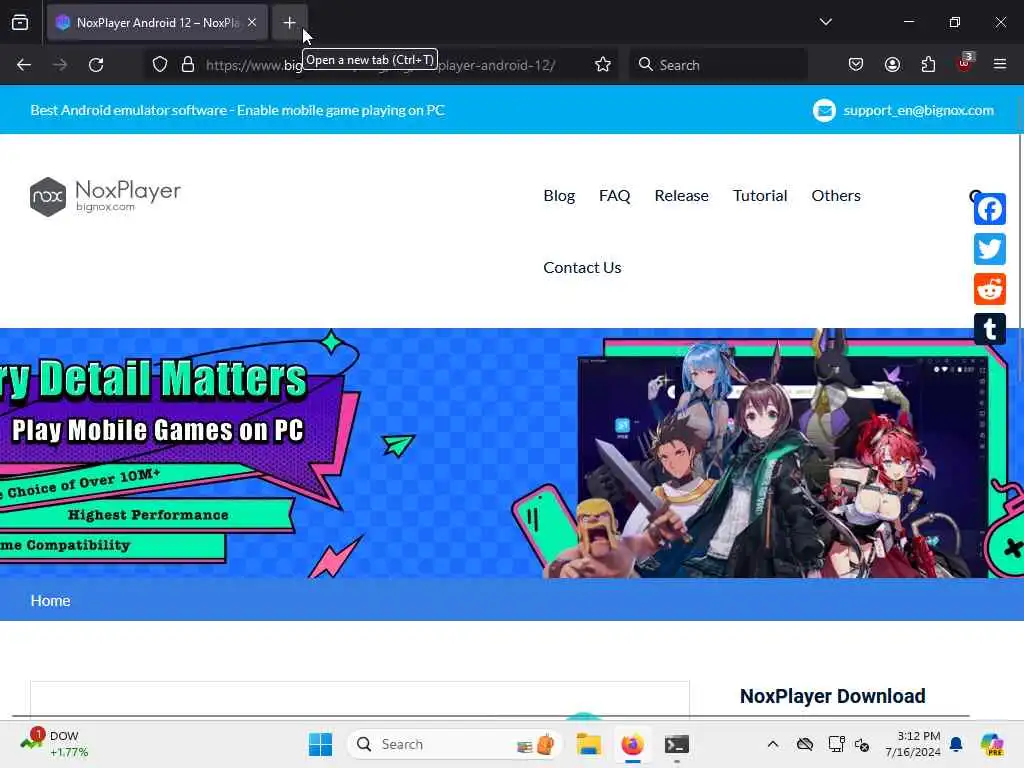Open the Others menu item

pyautogui.click(x=836, y=195)
